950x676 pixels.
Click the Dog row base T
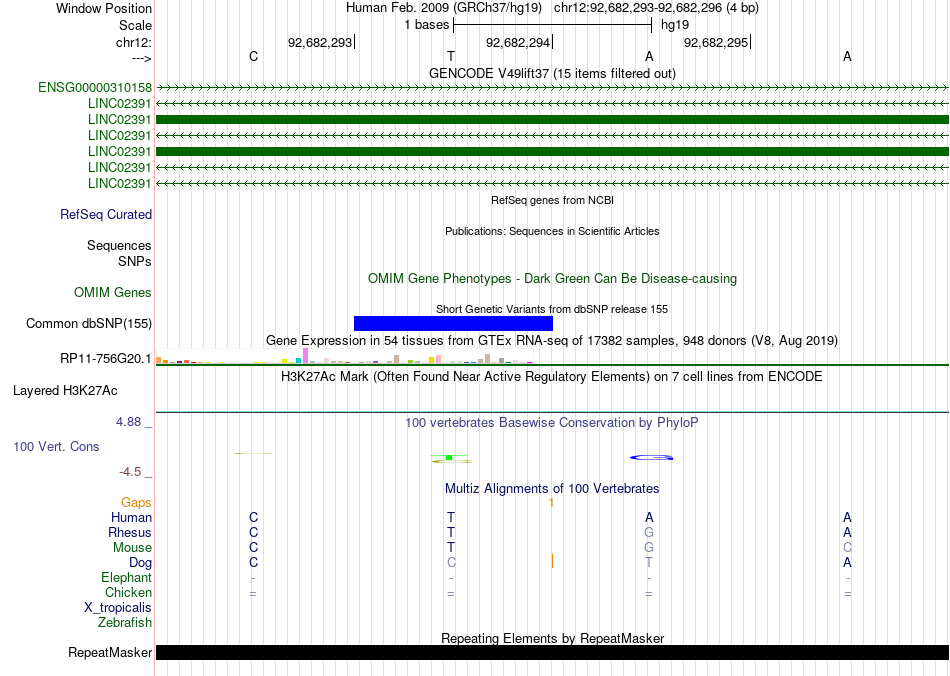[649, 563]
